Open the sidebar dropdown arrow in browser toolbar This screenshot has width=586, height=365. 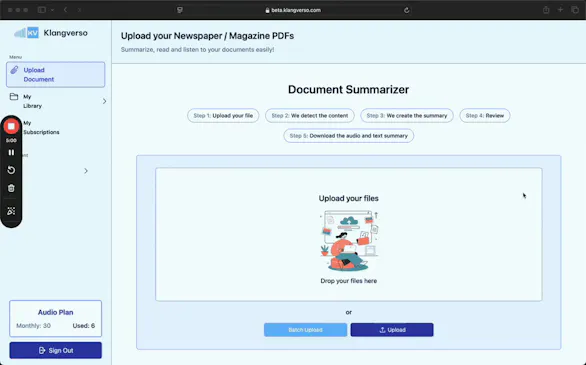52,10
